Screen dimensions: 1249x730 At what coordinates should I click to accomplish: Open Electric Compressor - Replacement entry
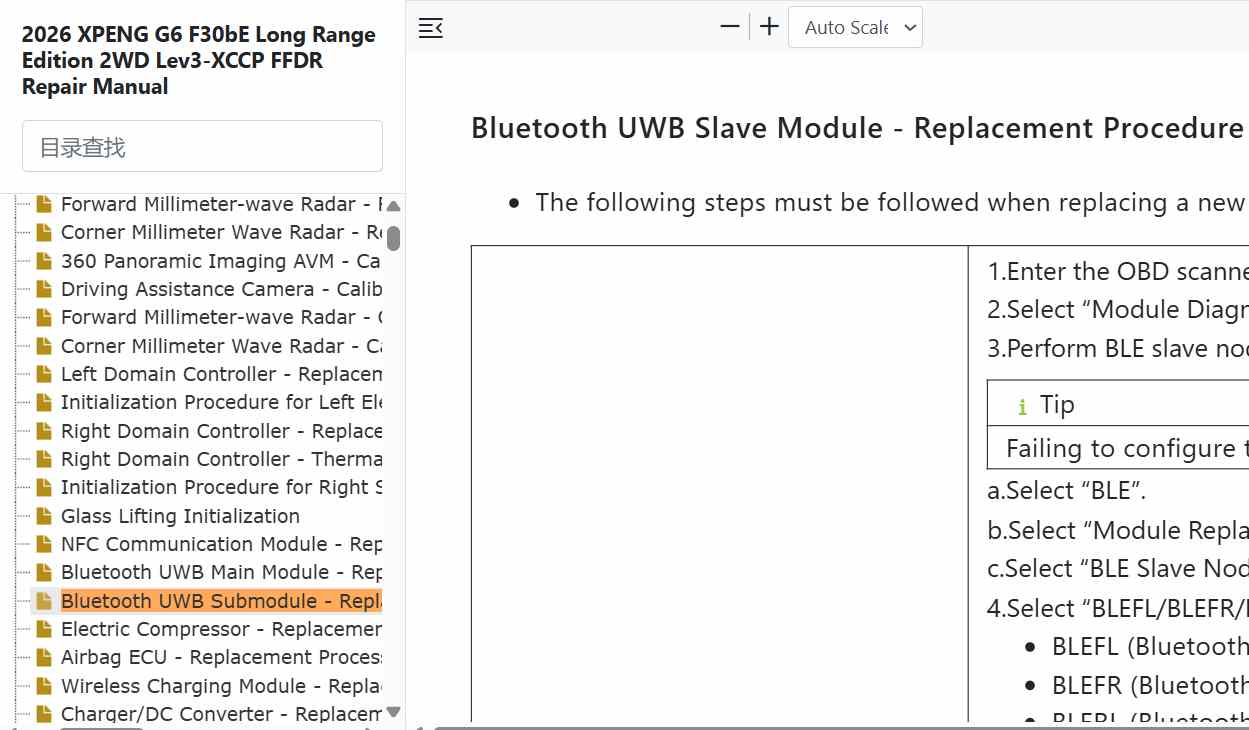pos(221,629)
